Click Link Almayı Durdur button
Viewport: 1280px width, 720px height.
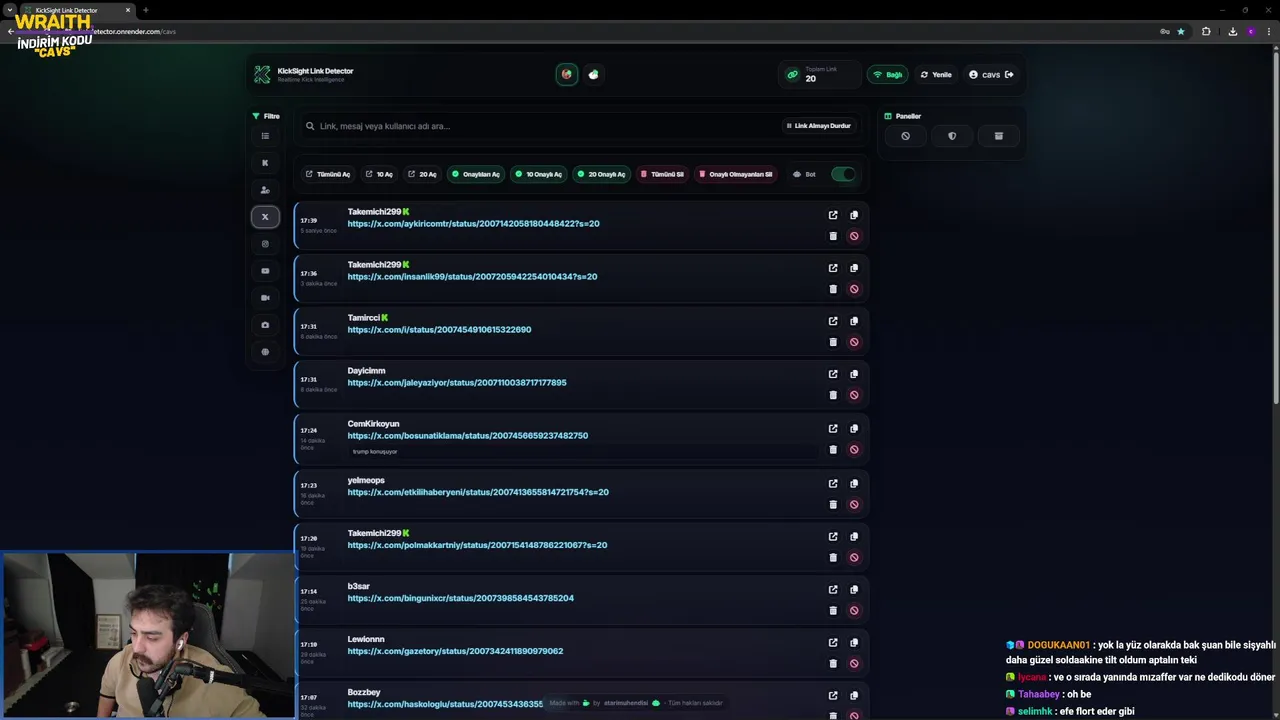click(x=818, y=126)
